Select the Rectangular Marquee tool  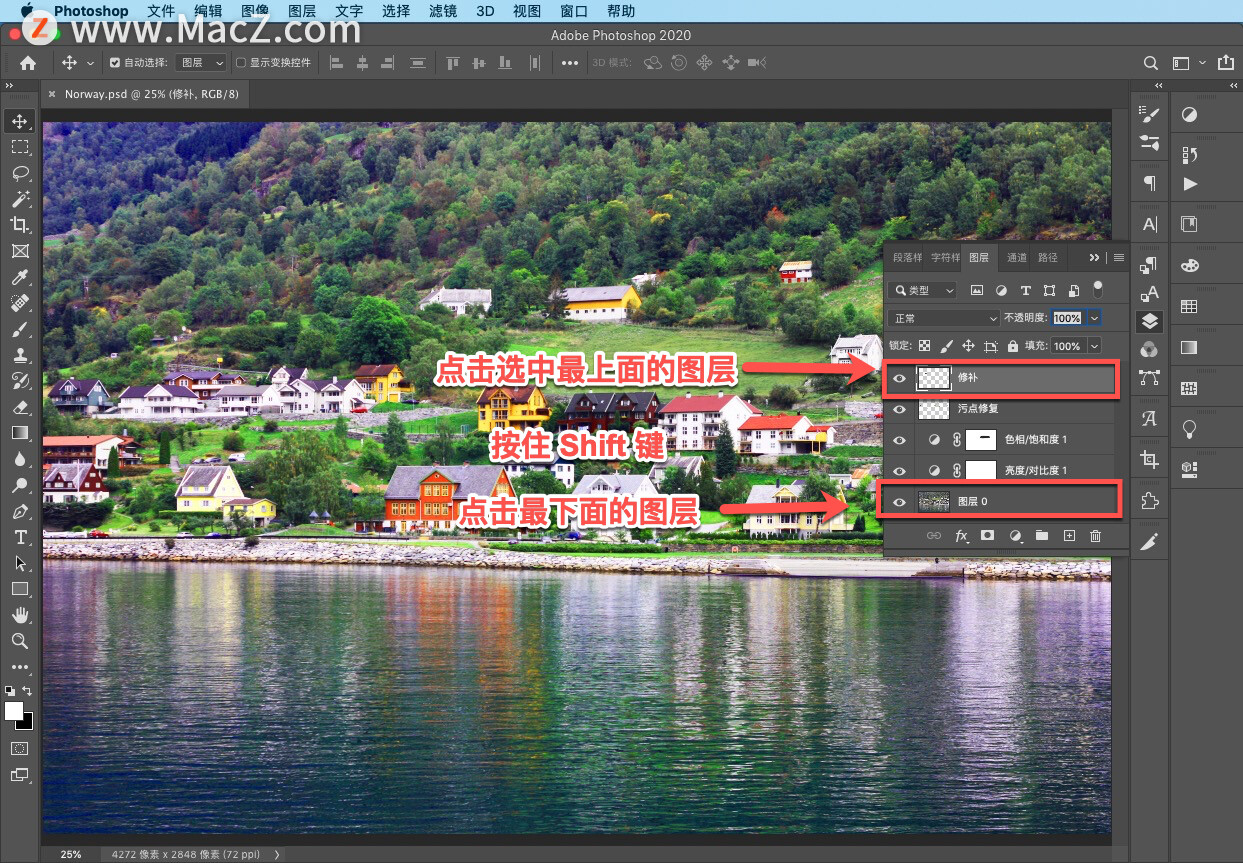tap(20, 147)
